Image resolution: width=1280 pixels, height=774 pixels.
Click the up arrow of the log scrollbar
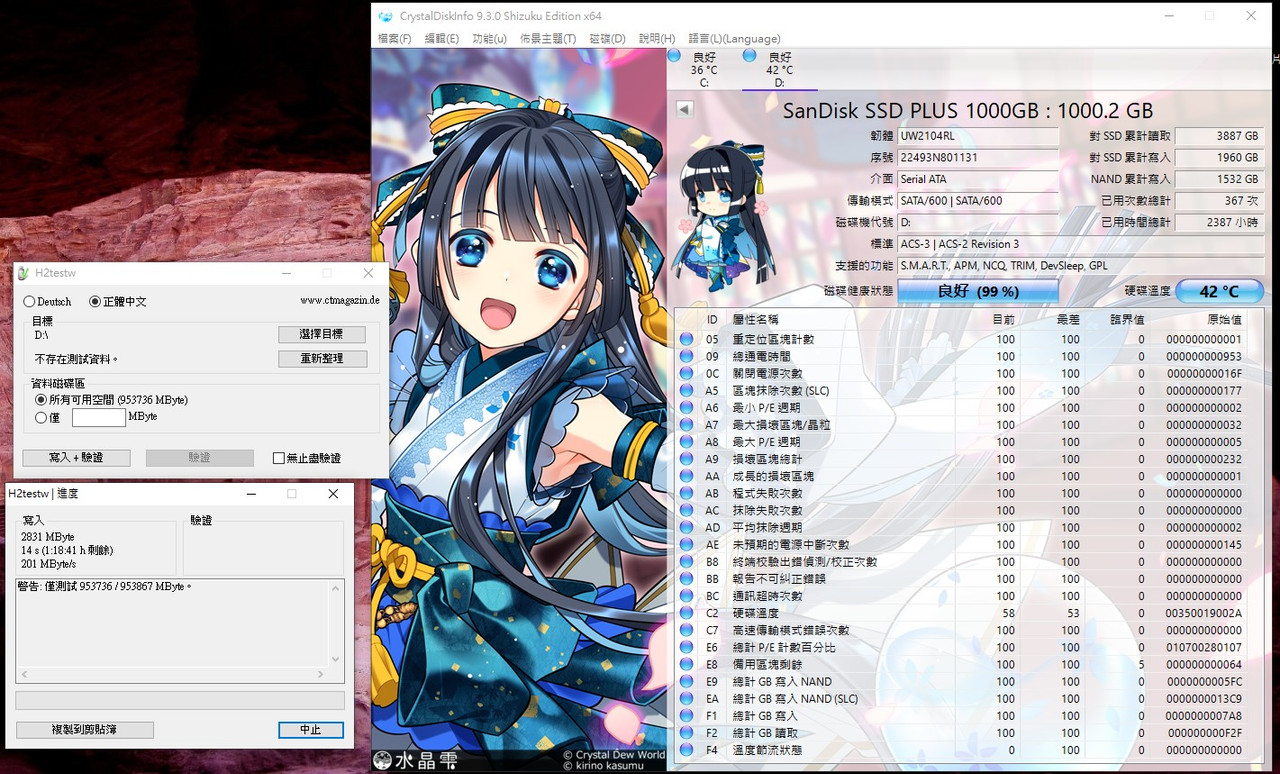click(336, 587)
